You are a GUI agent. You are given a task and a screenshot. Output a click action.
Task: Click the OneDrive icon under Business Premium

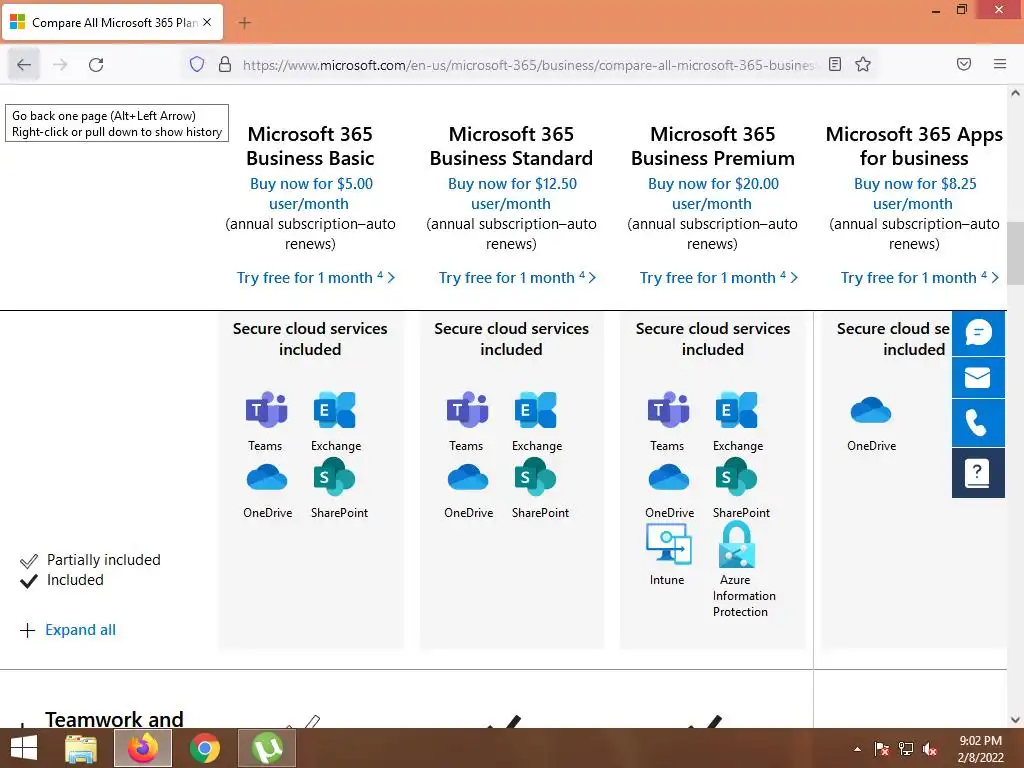(x=669, y=477)
